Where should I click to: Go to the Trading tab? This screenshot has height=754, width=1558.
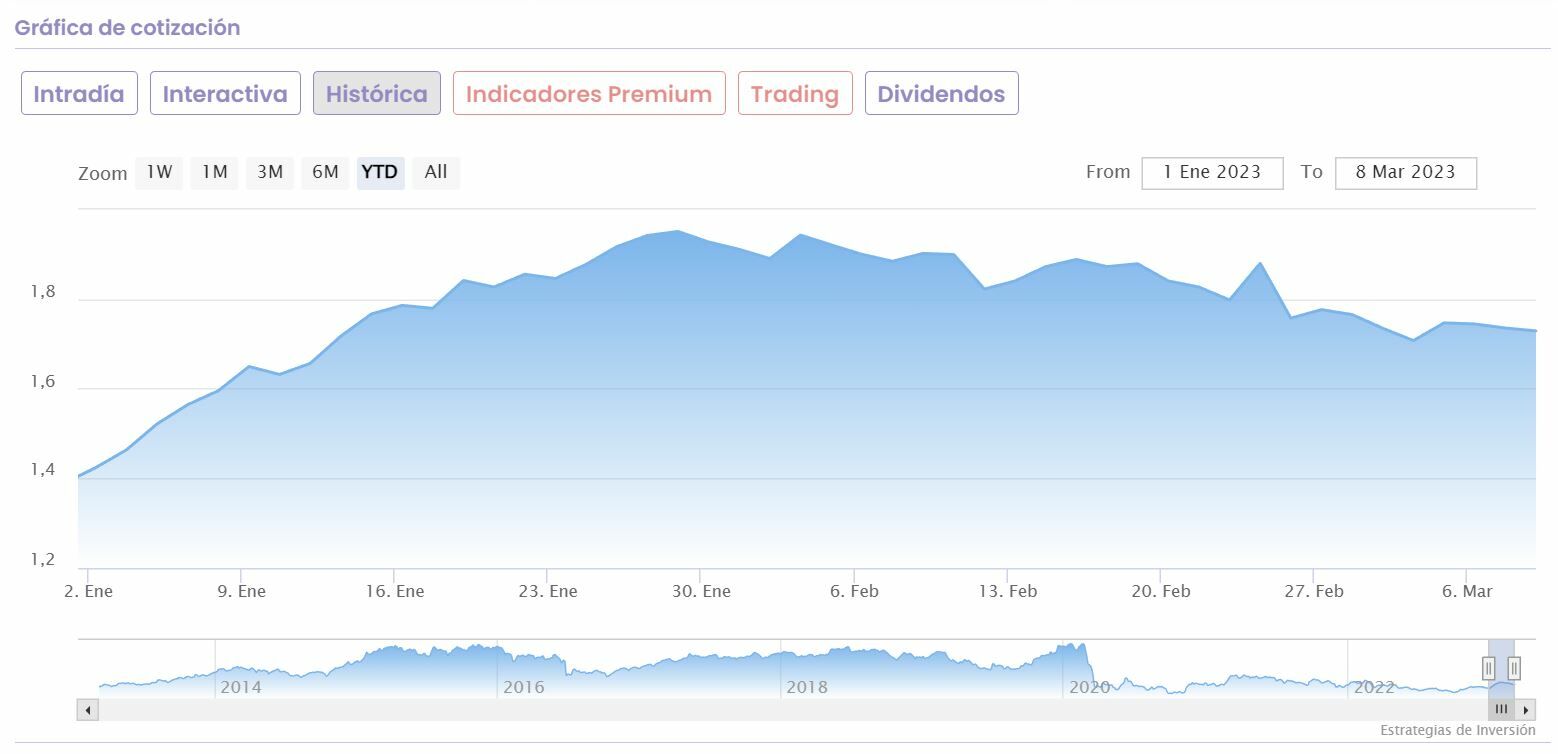pos(795,94)
